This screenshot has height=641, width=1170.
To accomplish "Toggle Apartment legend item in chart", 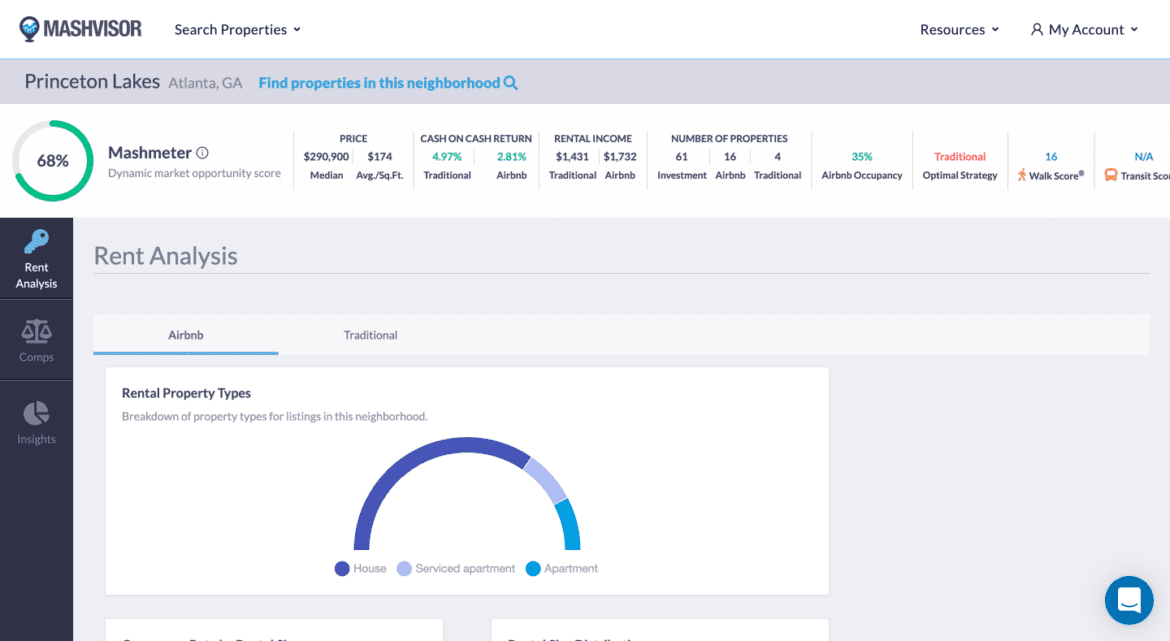I will (561, 568).
